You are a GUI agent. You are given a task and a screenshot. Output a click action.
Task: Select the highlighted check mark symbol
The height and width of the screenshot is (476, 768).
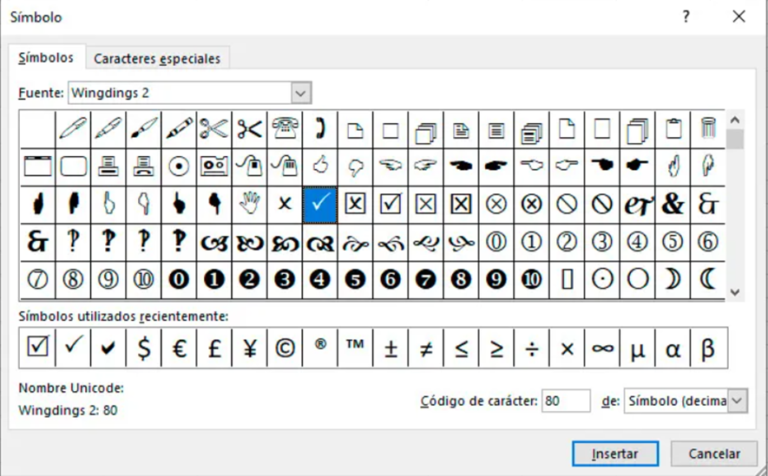[x=319, y=202]
